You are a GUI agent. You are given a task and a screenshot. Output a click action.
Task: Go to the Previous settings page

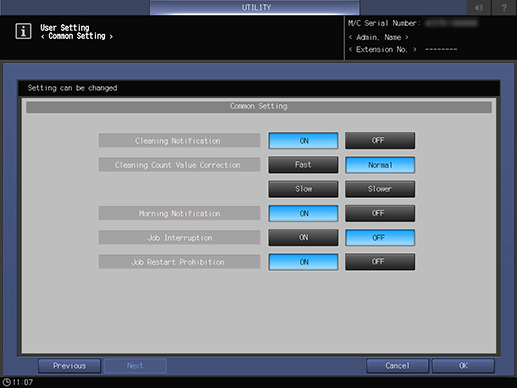[69, 366]
